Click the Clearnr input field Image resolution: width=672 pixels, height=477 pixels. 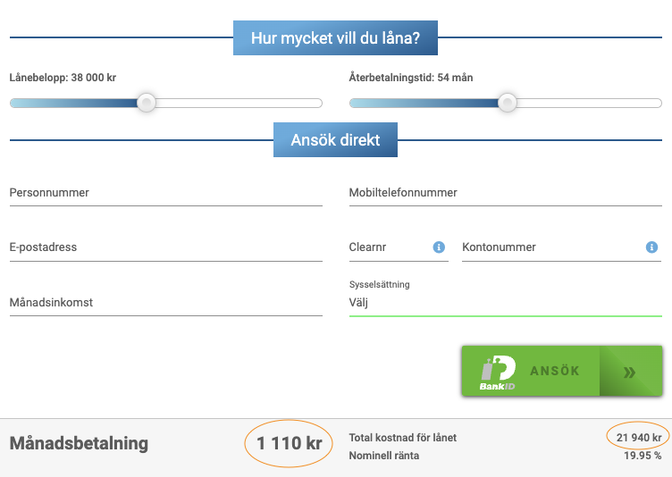(389, 248)
